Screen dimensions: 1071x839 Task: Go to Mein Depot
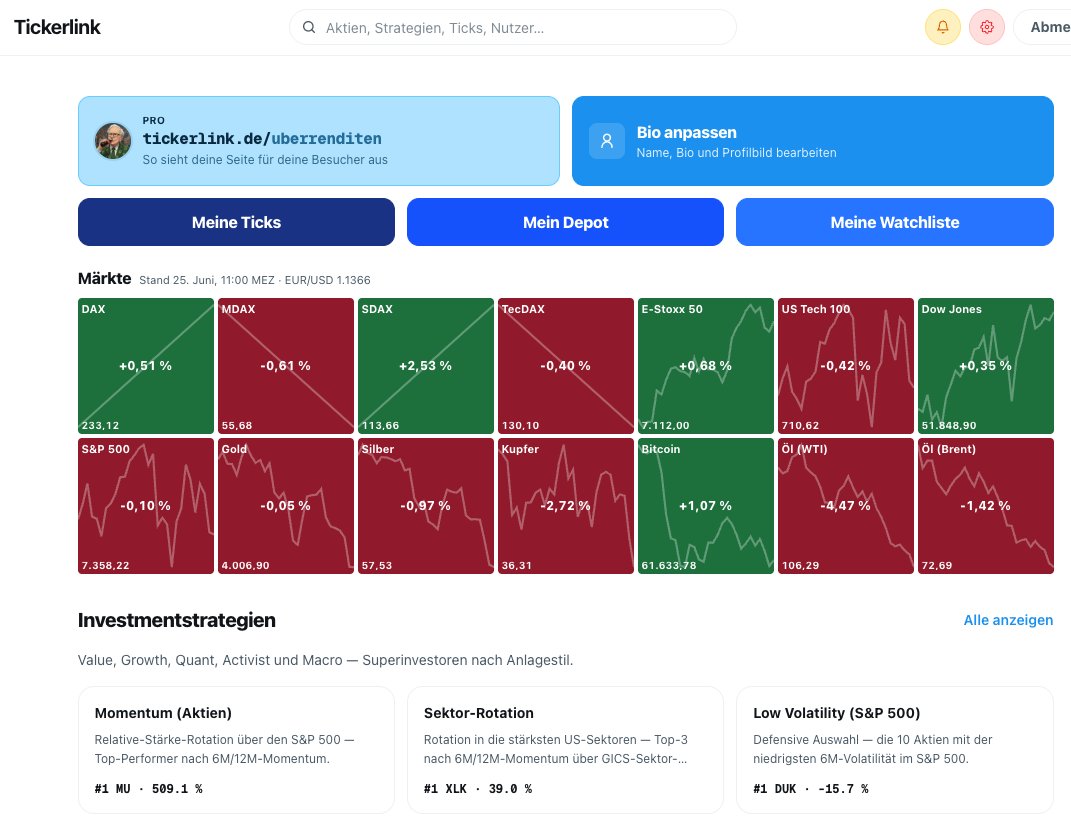click(x=566, y=222)
